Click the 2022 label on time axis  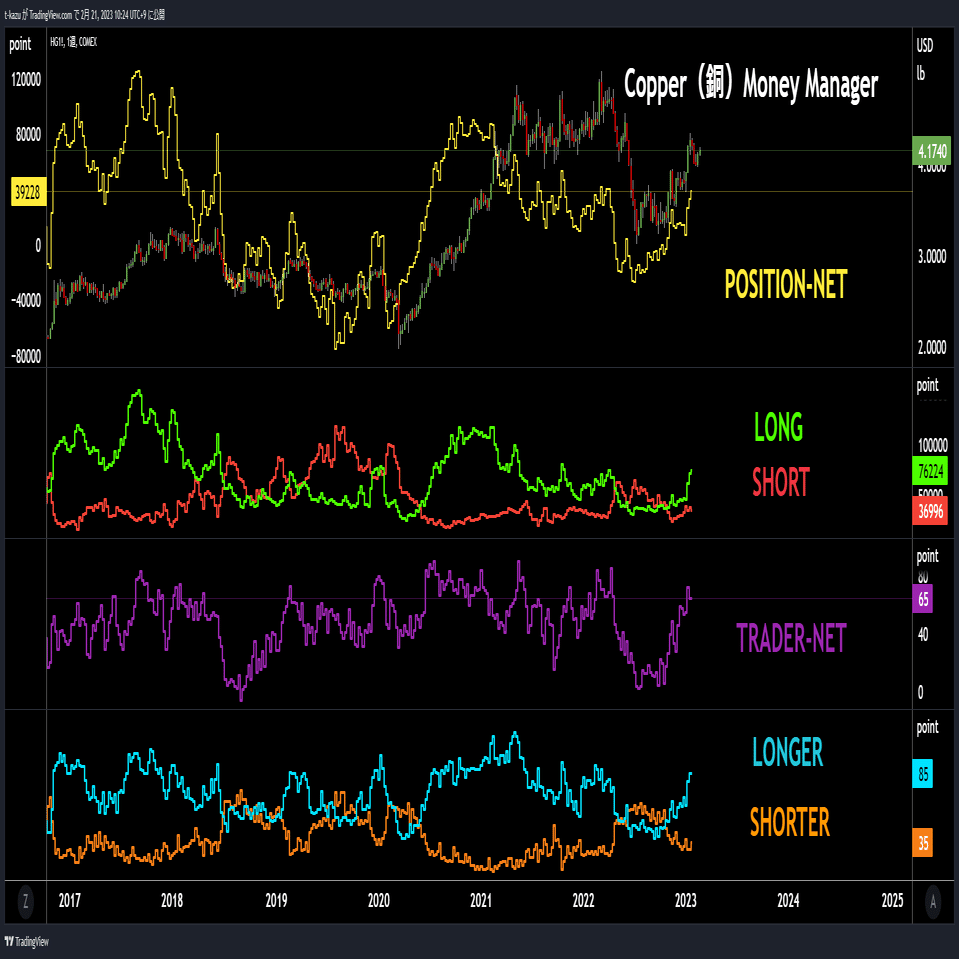[583, 900]
